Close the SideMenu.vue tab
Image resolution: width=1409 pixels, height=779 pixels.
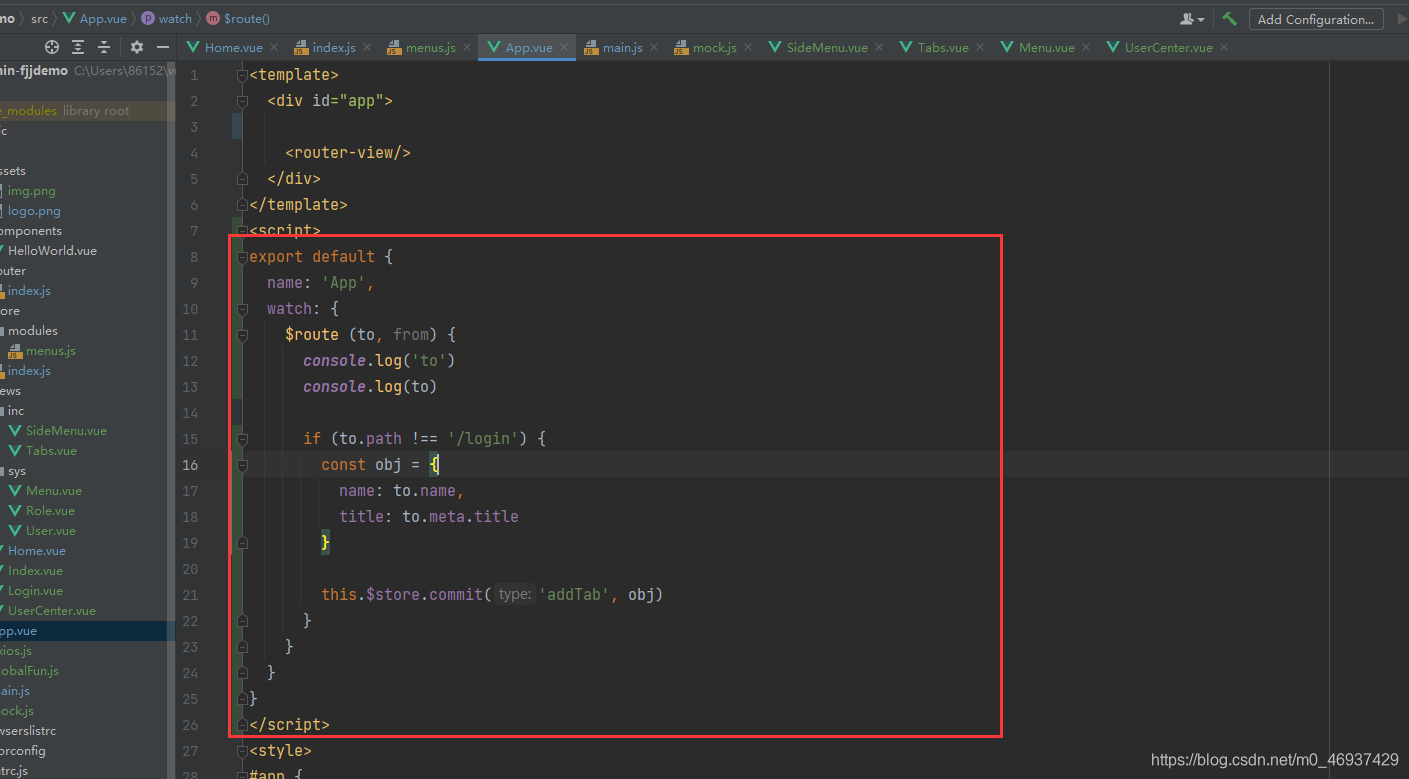point(879,47)
